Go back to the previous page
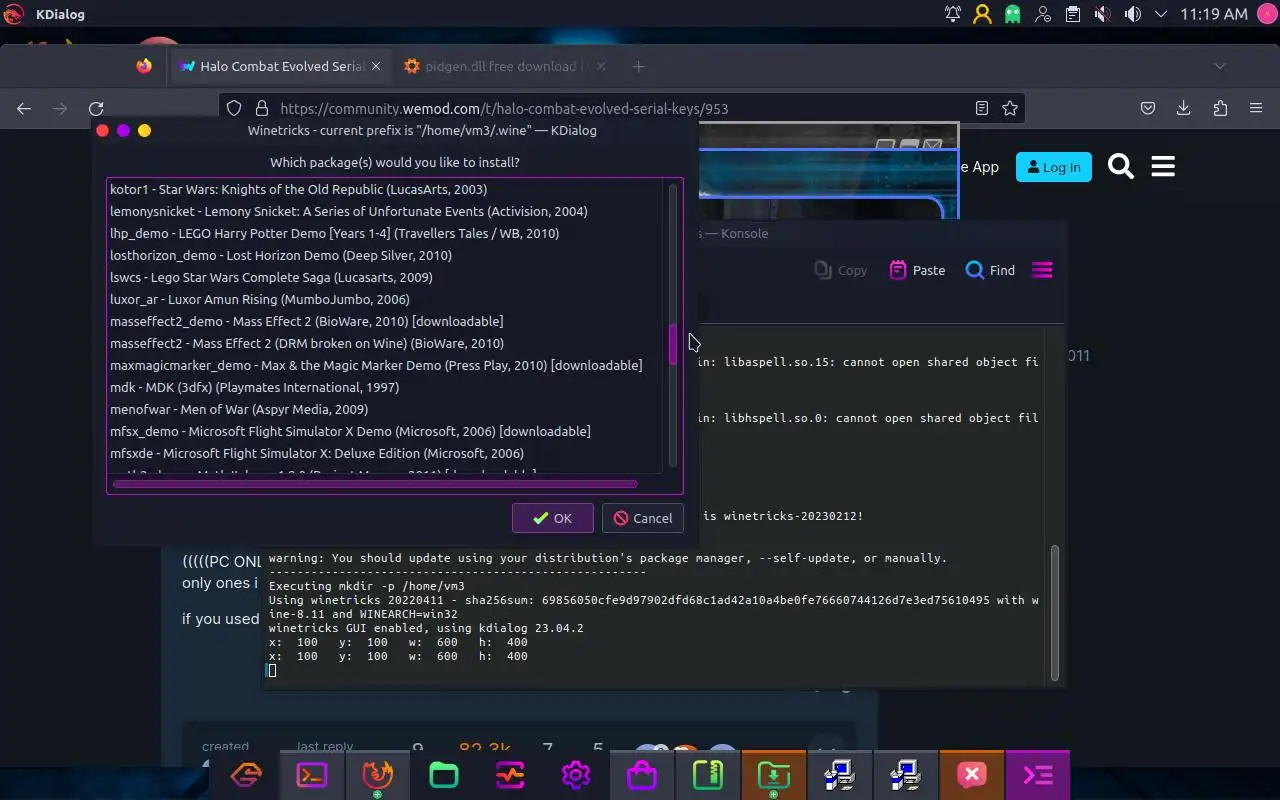 click(24, 108)
